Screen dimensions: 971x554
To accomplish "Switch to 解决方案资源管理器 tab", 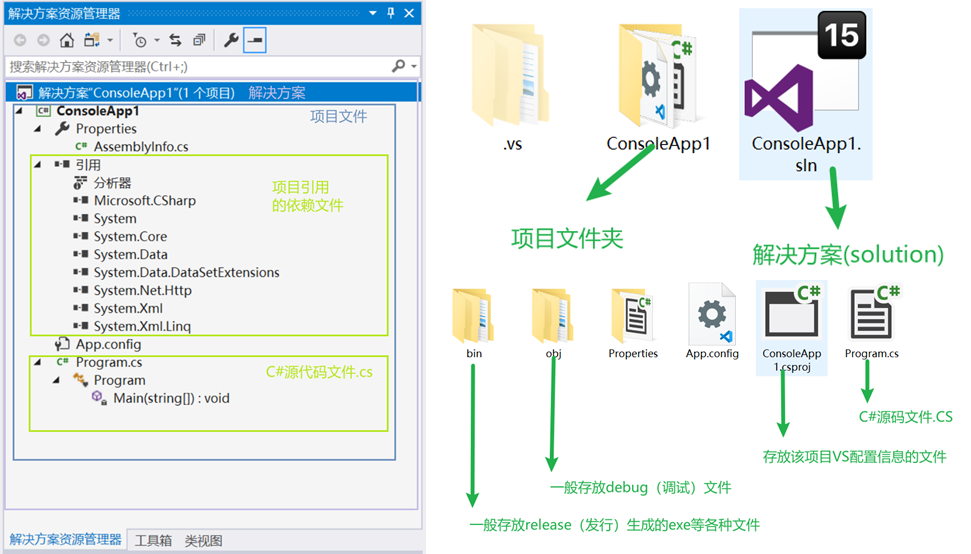I will tap(65, 540).
